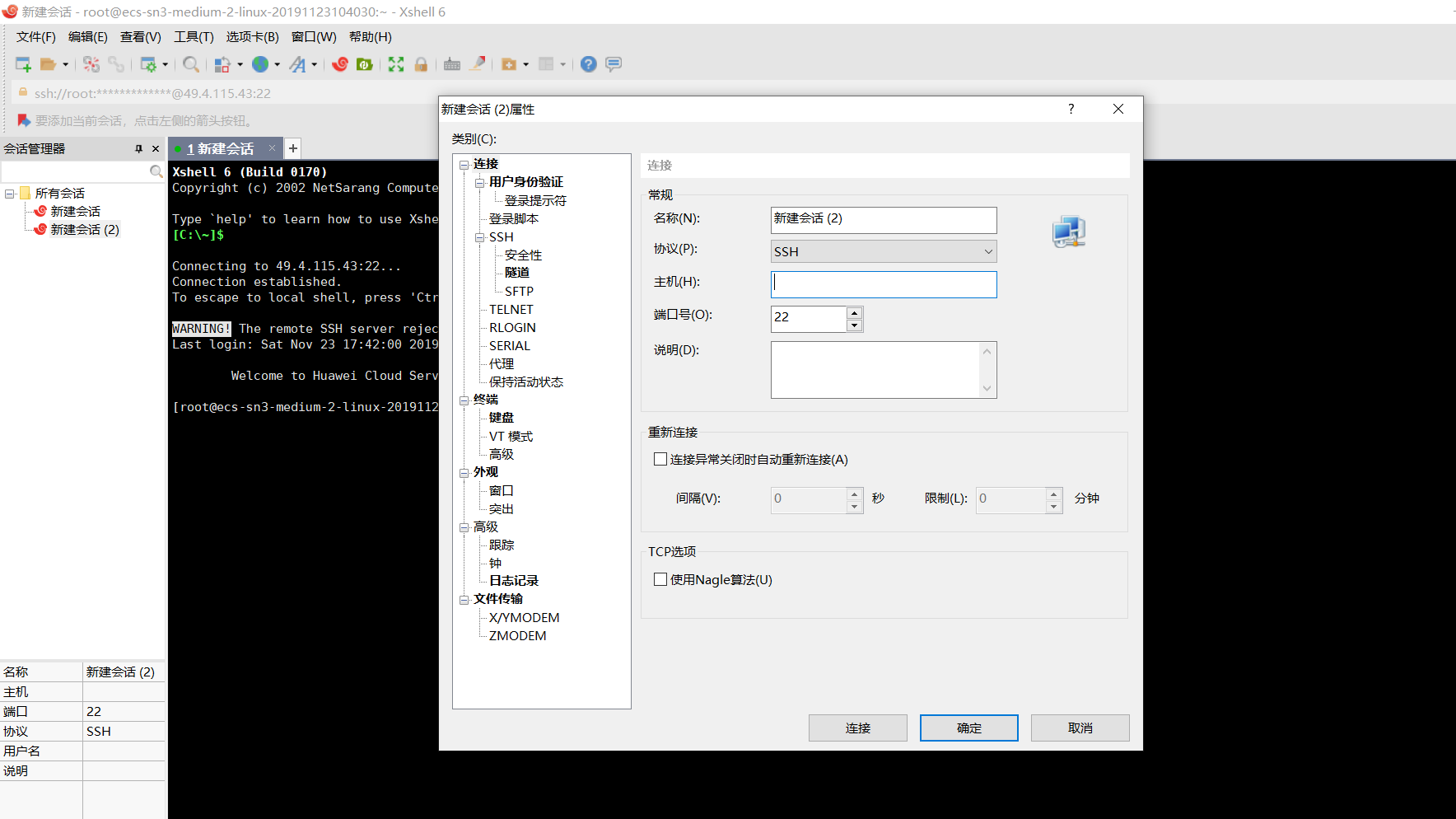Increase port number with up stepper arrow

pos(854,313)
